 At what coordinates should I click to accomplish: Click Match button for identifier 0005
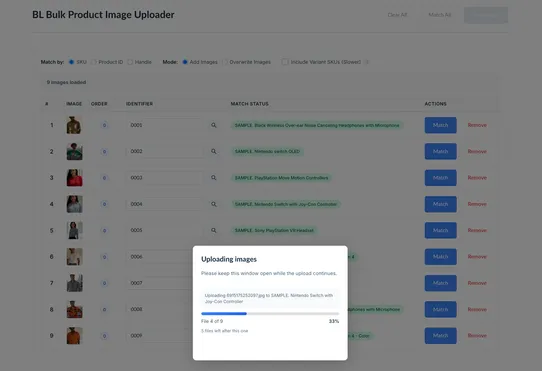(440, 230)
